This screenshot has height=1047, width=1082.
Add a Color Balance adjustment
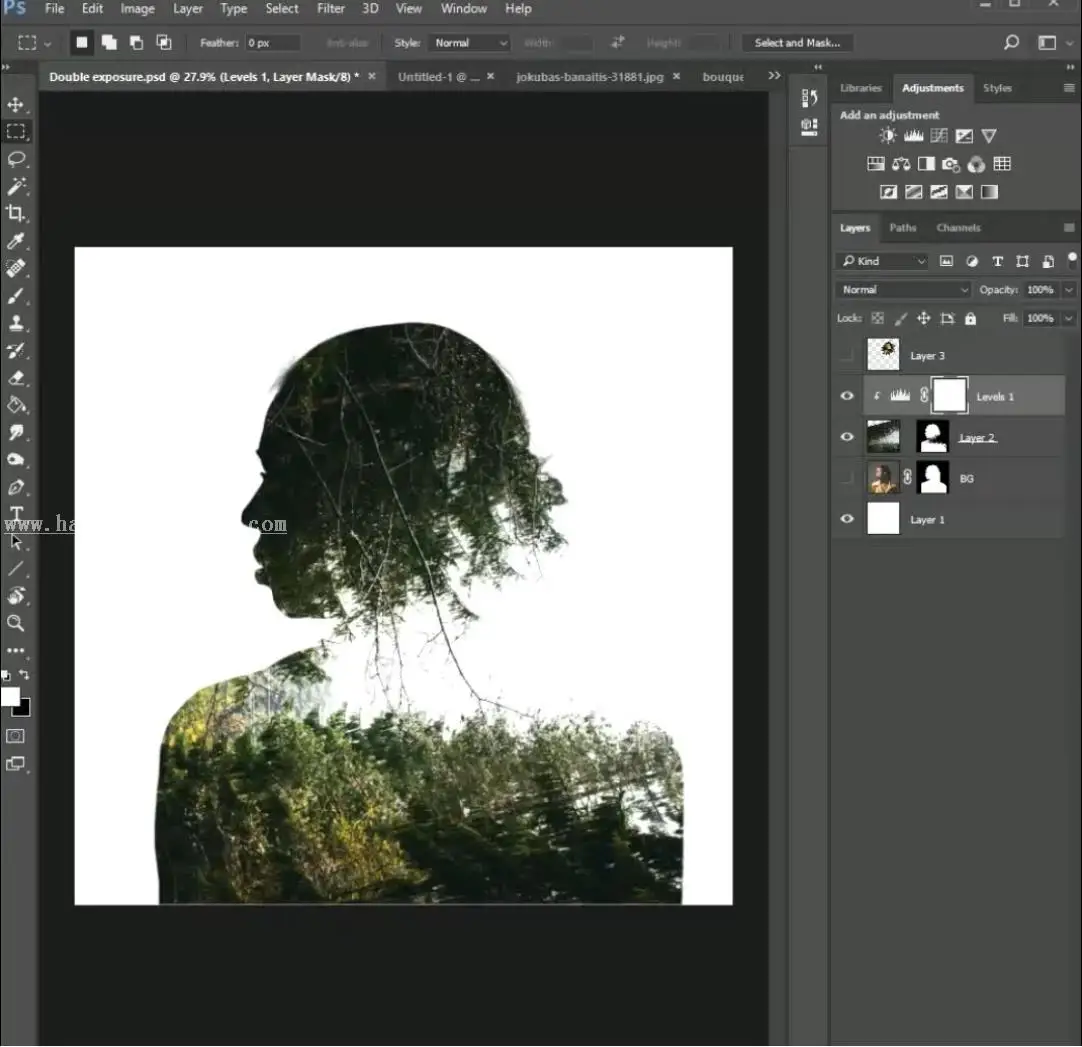pos(901,164)
